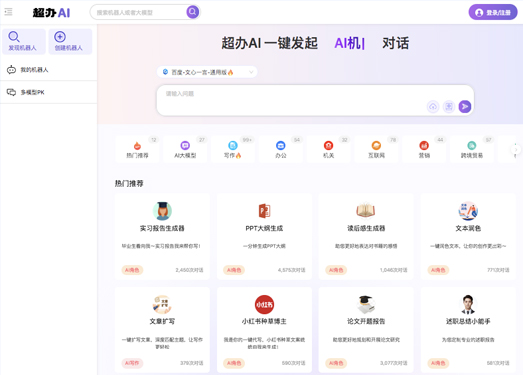Open the 创建机器人 create tile
This screenshot has width=523, height=375.
click(70, 41)
